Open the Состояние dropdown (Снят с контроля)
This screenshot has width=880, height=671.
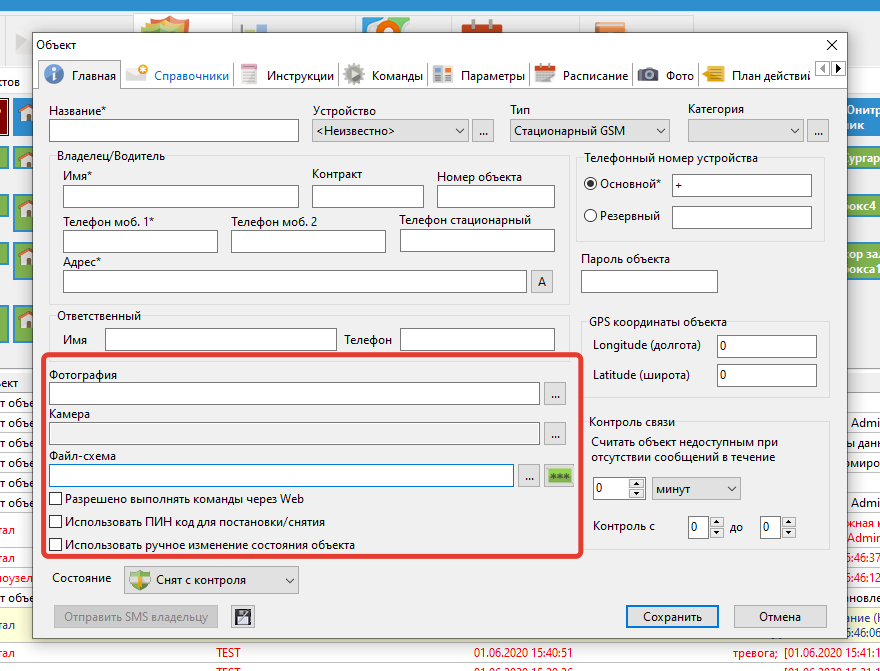[x=212, y=580]
